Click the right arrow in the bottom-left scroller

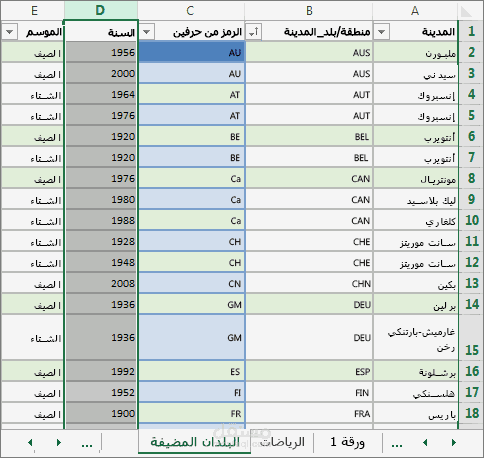click(59, 442)
